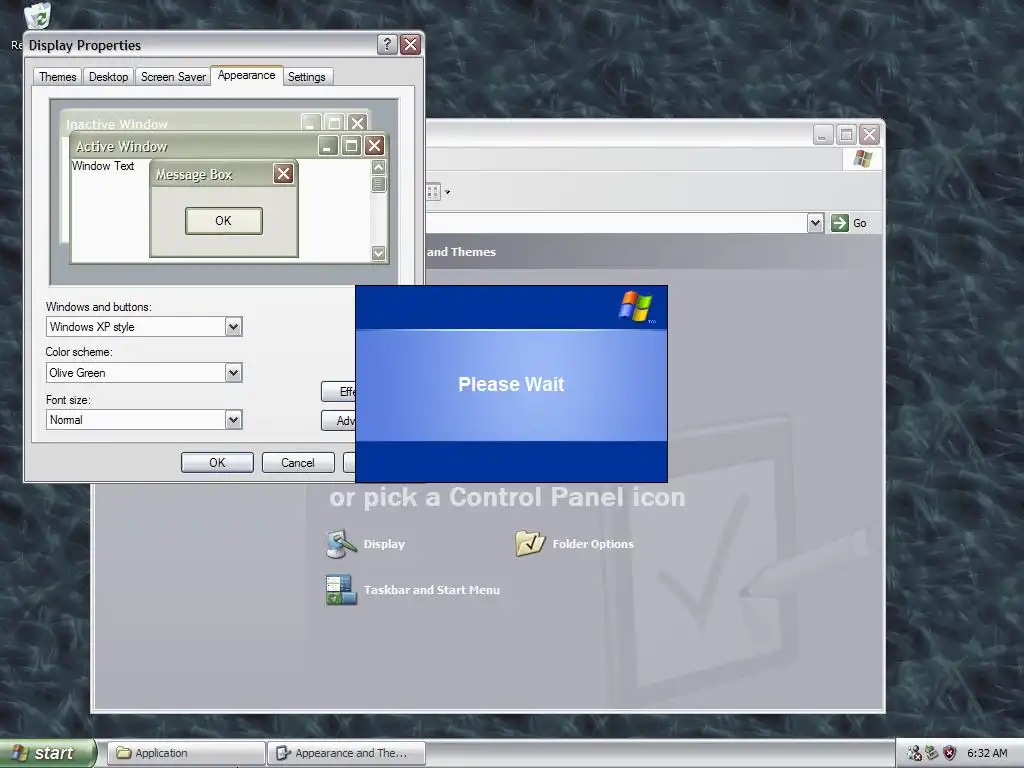This screenshot has height=768, width=1024.
Task: Click OK in the Message Box preview
Action: tap(223, 221)
